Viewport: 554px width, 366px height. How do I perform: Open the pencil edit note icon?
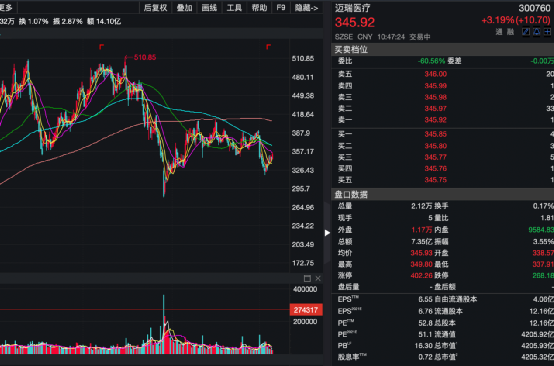click(x=526, y=32)
